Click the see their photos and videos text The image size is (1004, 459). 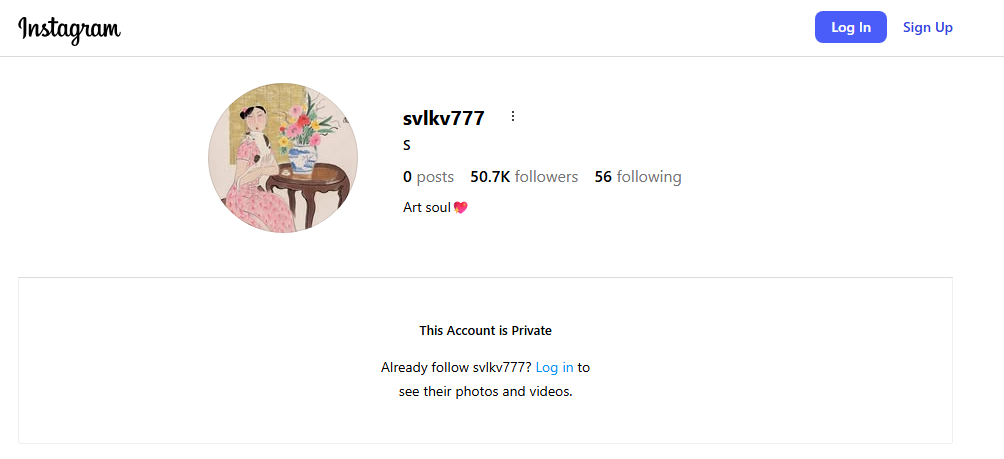[x=485, y=391]
